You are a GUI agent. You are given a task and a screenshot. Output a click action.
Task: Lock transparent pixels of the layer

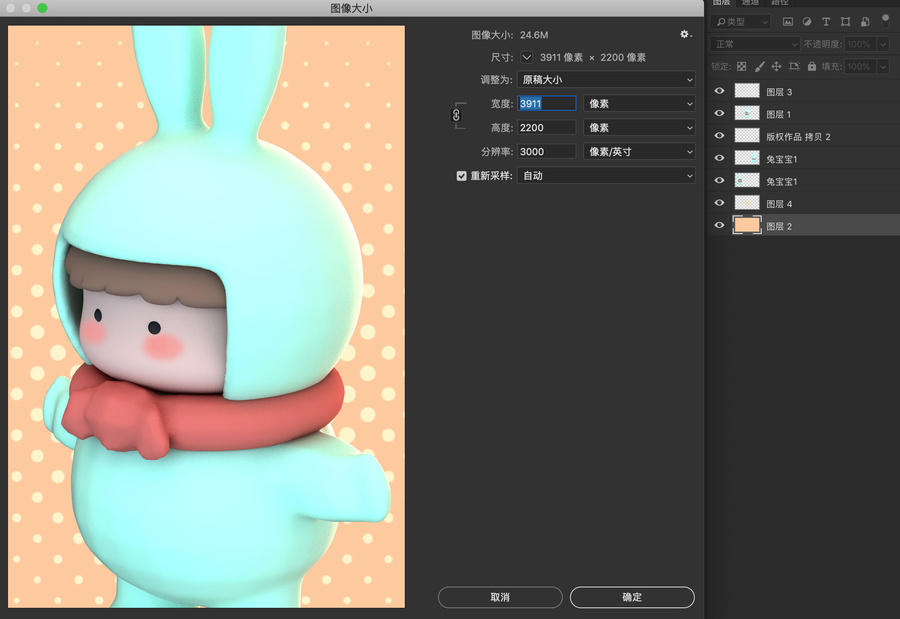742,67
